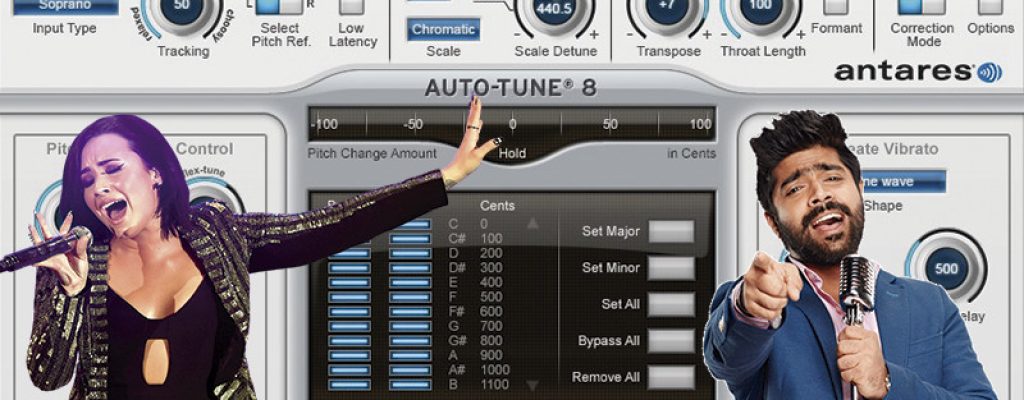Toggle the right-column button for note A
The width and height of the screenshot is (1024, 400).
click(x=410, y=355)
